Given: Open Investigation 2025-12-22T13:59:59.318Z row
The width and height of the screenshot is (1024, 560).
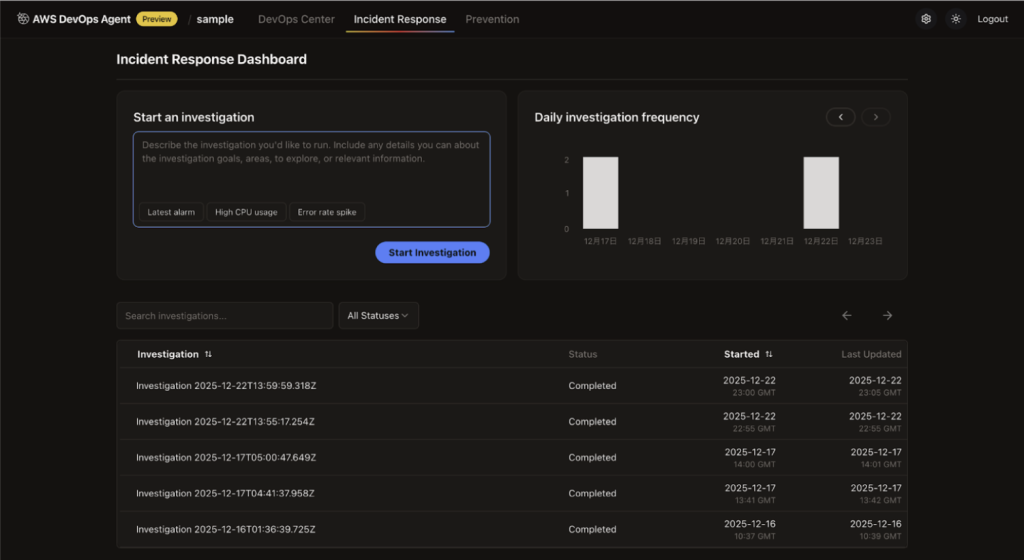Looking at the screenshot, I should point(226,386).
